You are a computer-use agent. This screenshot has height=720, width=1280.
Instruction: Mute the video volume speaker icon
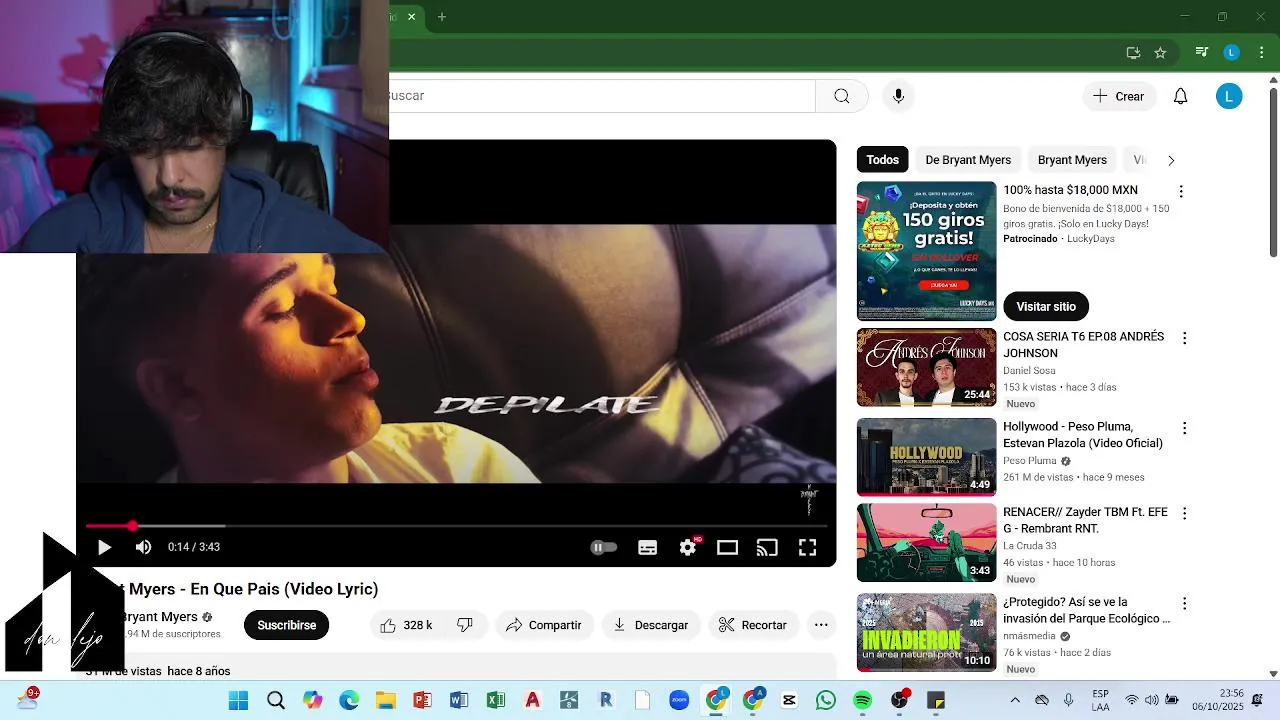click(143, 547)
